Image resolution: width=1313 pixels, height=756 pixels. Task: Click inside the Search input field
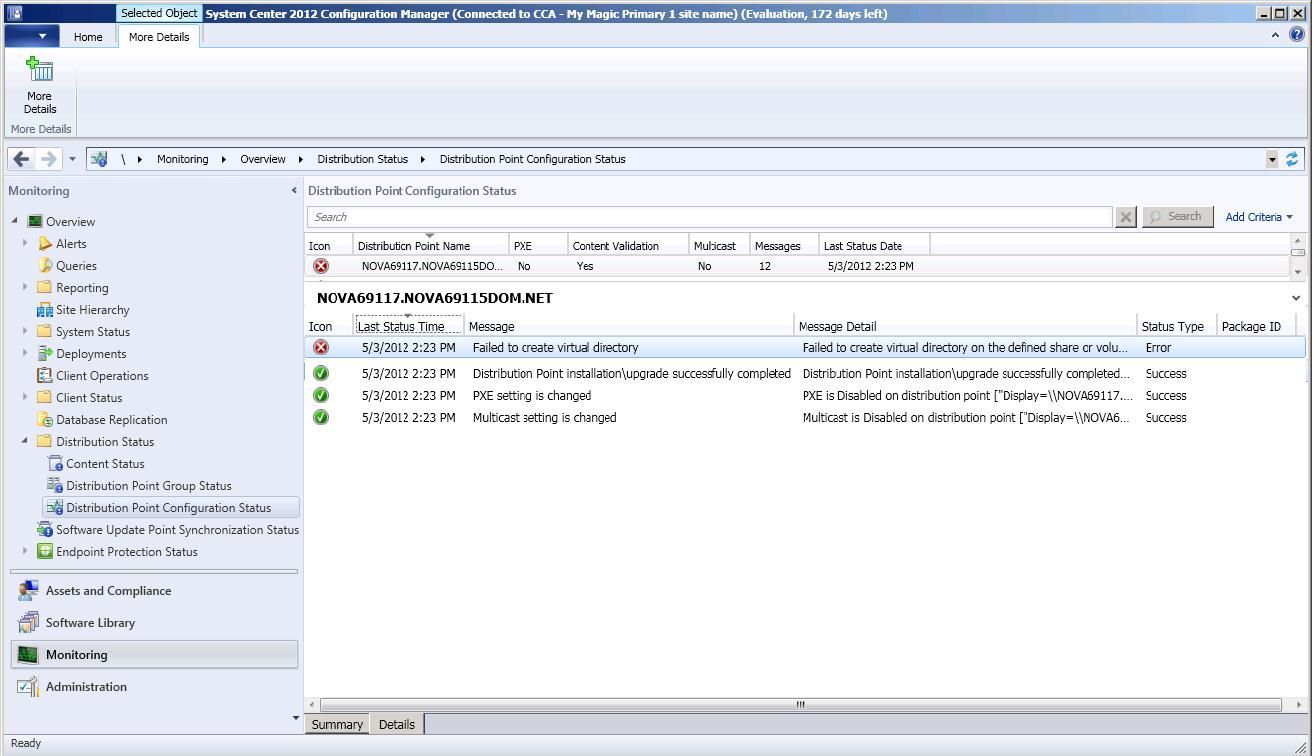[700, 216]
